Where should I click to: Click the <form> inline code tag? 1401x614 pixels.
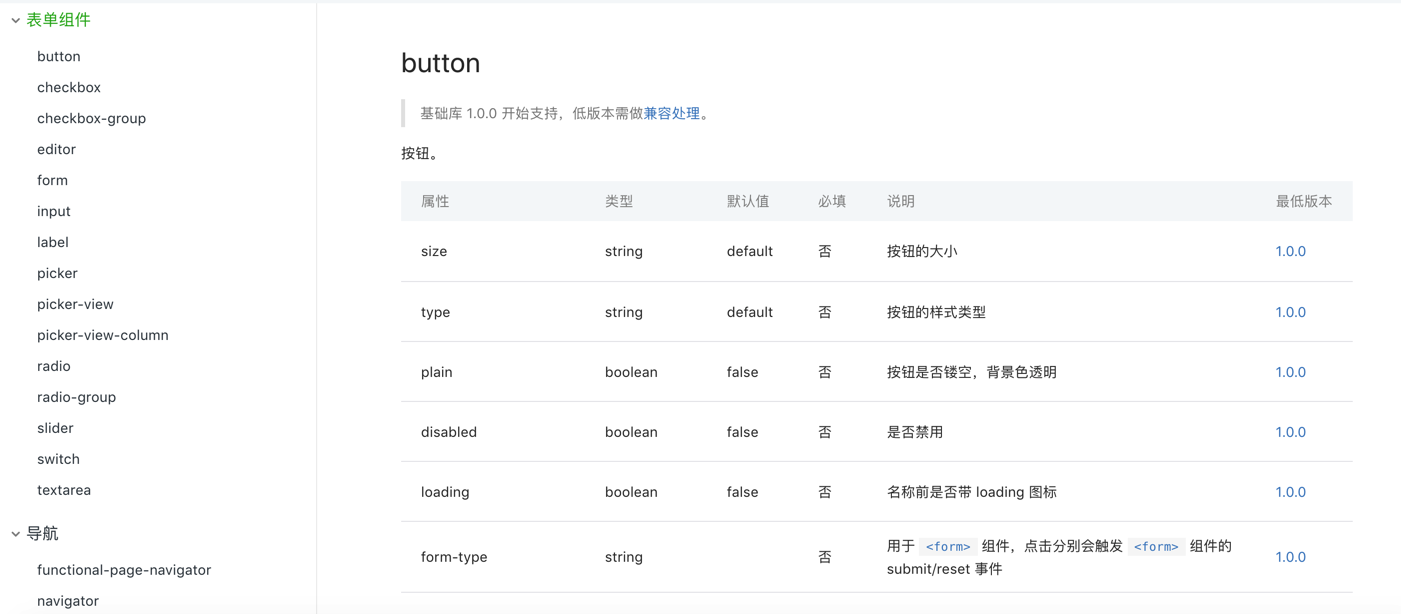pos(947,546)
